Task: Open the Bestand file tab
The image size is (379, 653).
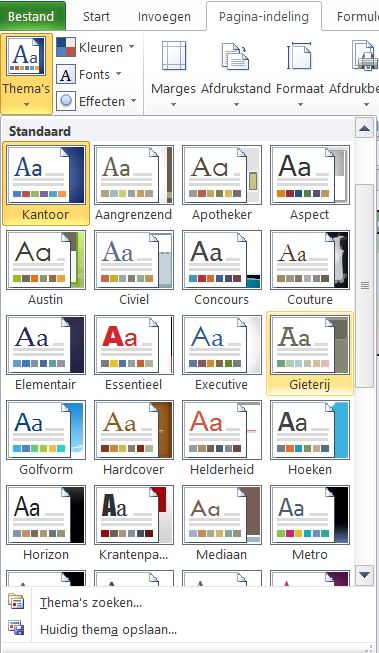Action: (31, 16)
